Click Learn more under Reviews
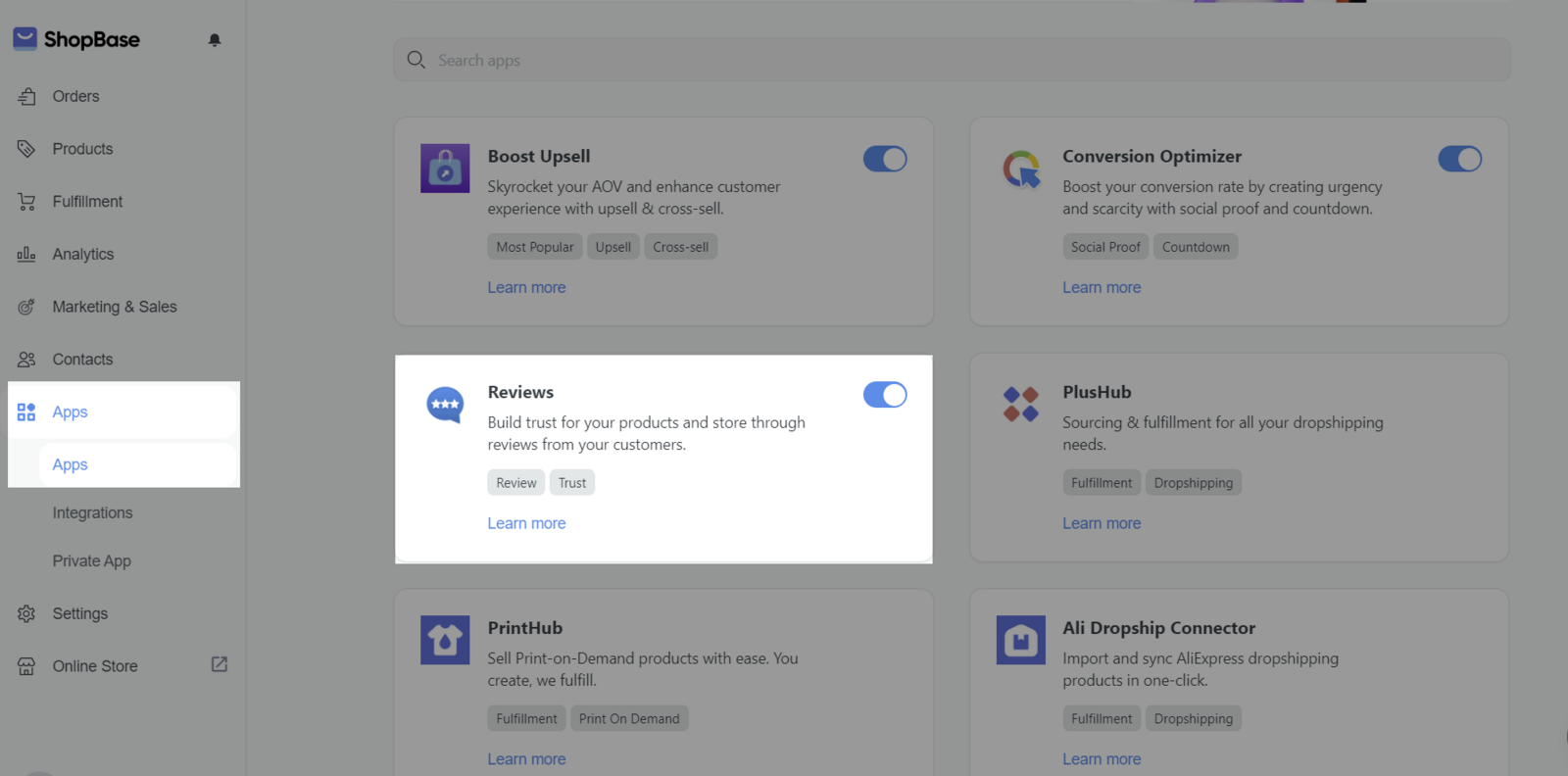This screenshot has height=776, width=1568. [526, 523]
